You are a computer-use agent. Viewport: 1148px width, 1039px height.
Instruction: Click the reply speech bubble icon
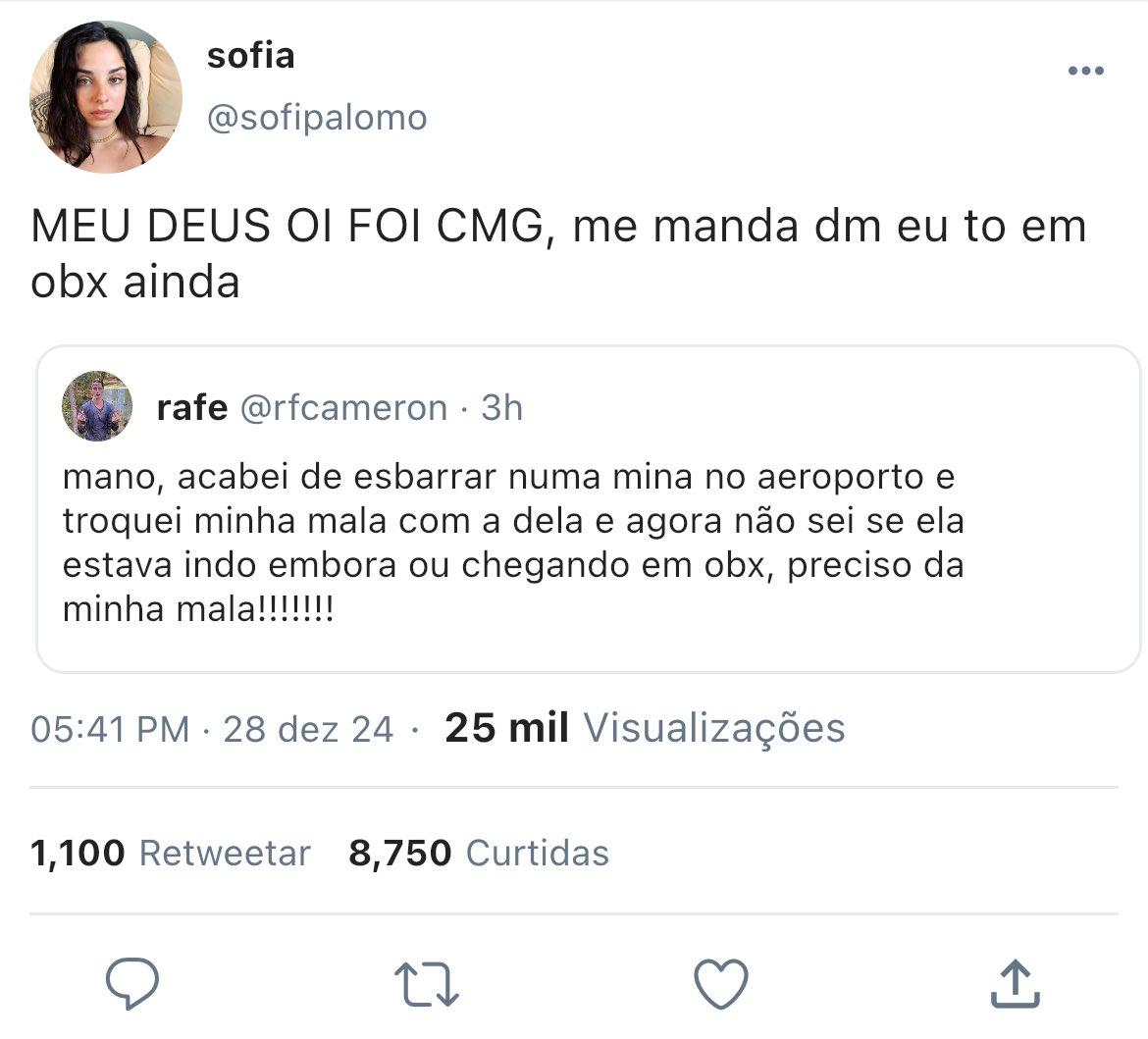(132, 983)
